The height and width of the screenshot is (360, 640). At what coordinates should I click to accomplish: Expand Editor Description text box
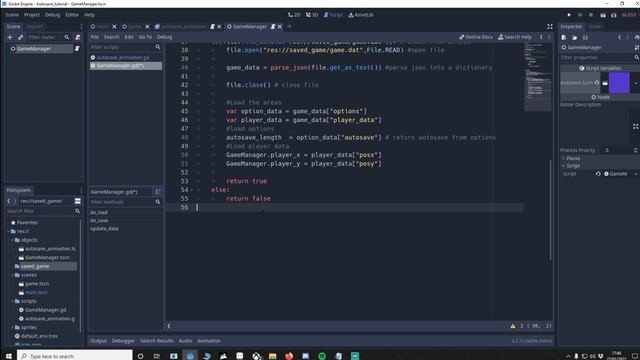pyautogui.click(x=636, y=127)
